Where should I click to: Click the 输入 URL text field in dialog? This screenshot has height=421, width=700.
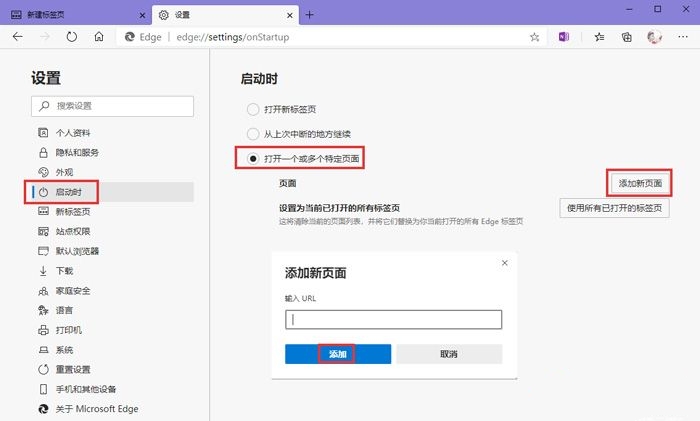(393, 320)
